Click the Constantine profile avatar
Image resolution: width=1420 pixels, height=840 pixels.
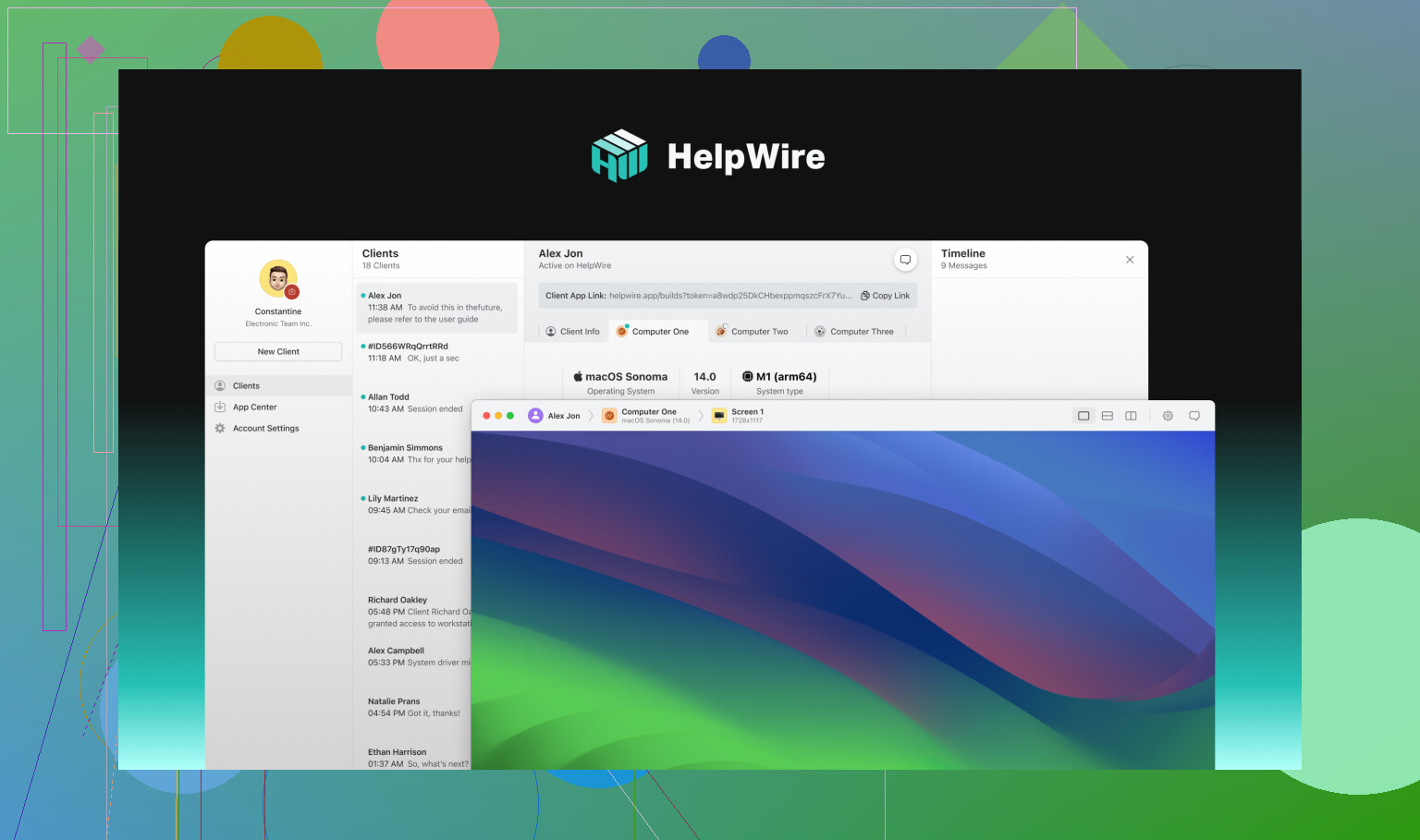coord(278,279)
